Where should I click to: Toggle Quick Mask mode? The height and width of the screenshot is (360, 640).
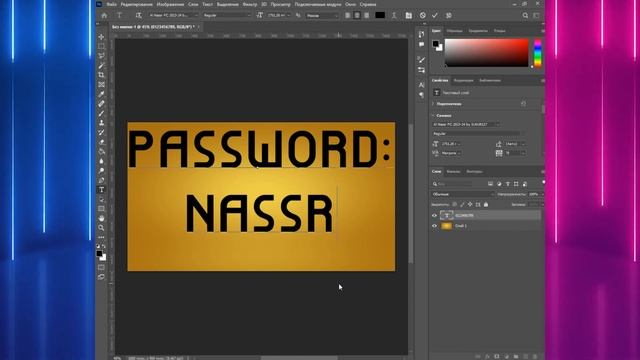point(101,267)
